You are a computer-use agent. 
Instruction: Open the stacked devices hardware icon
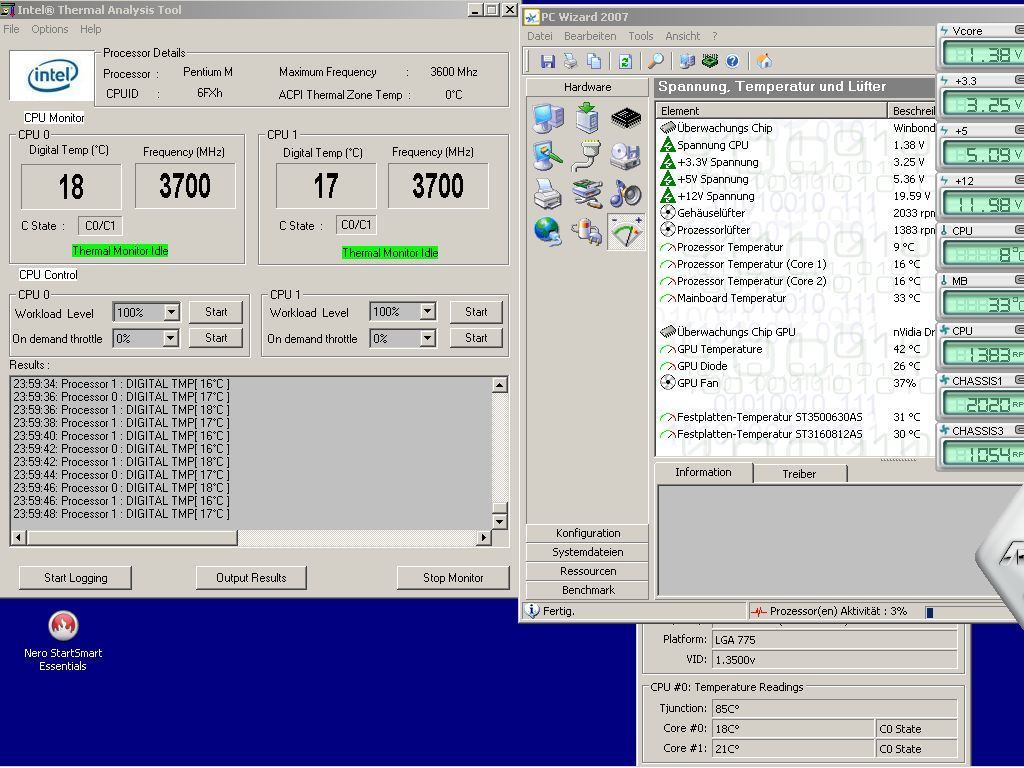coord(586,194)
